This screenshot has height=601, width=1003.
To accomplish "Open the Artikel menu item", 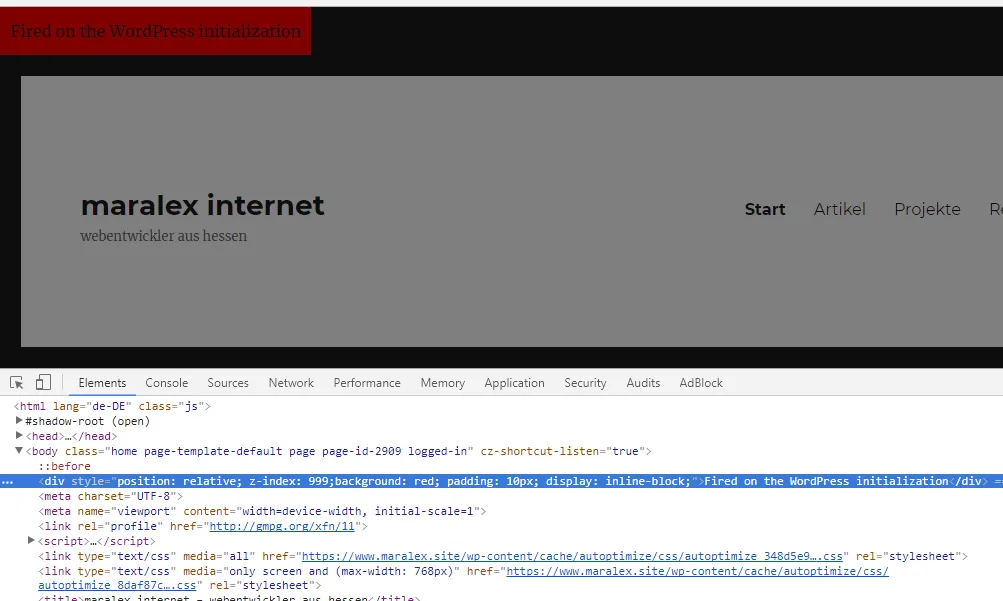I will point(839,209).
